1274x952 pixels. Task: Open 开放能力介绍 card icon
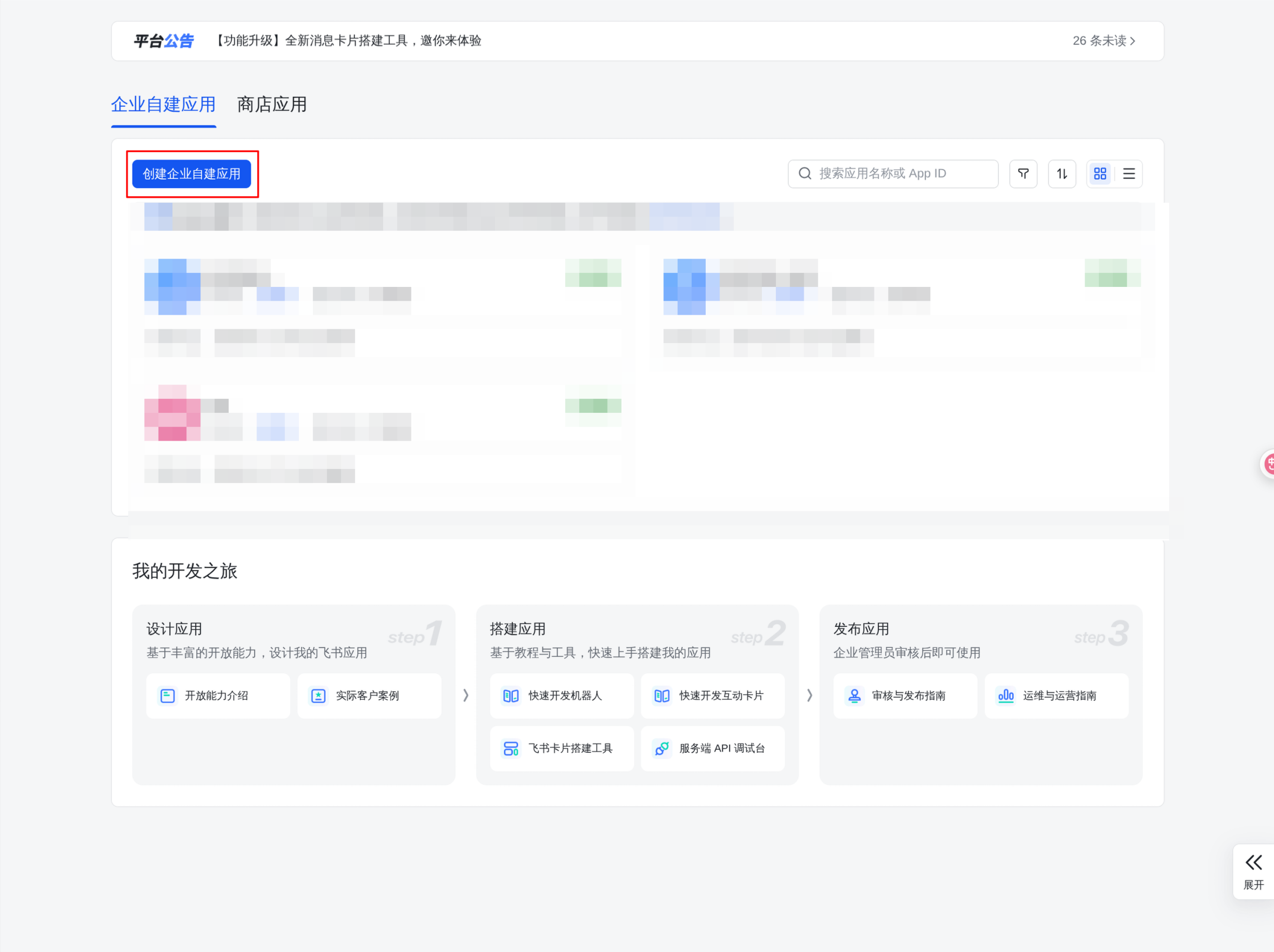[168, 696]
